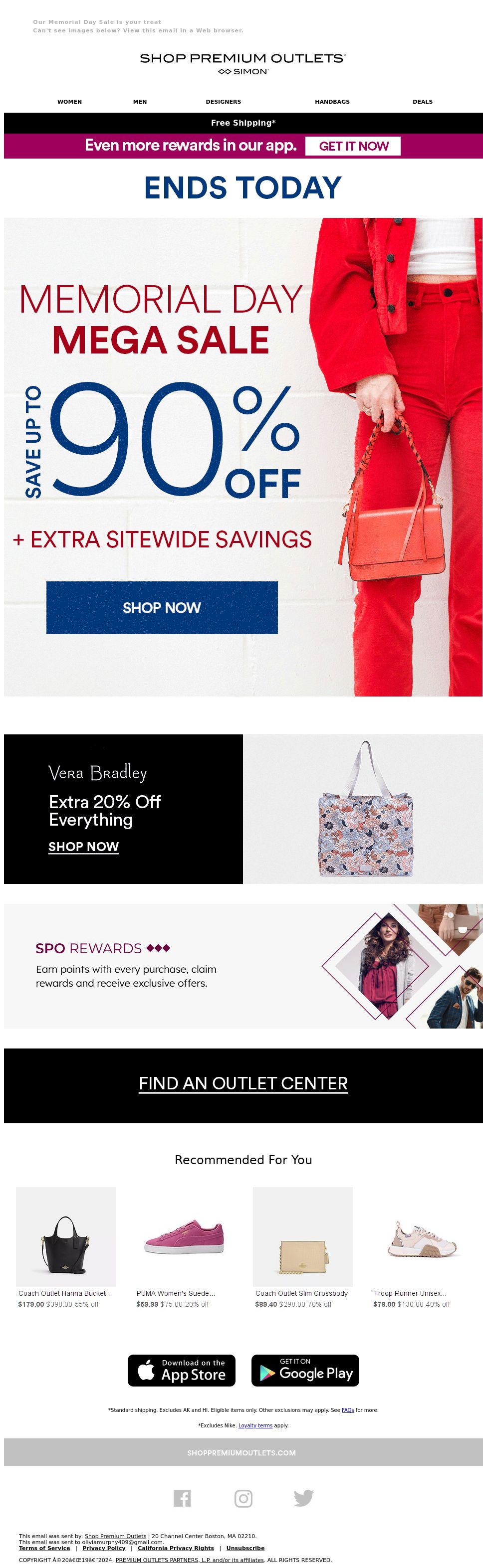Click the SHOPPREMIUMOUTLETS.COM gray bar
483x1568 pixels.
[x=243, y=1452]
